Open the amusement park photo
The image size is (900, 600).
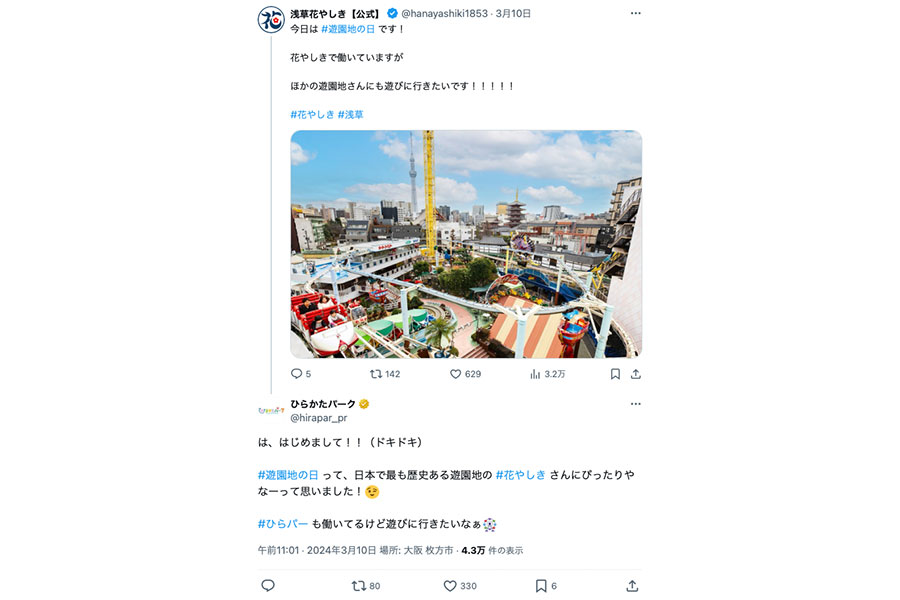tap(466, 244)
